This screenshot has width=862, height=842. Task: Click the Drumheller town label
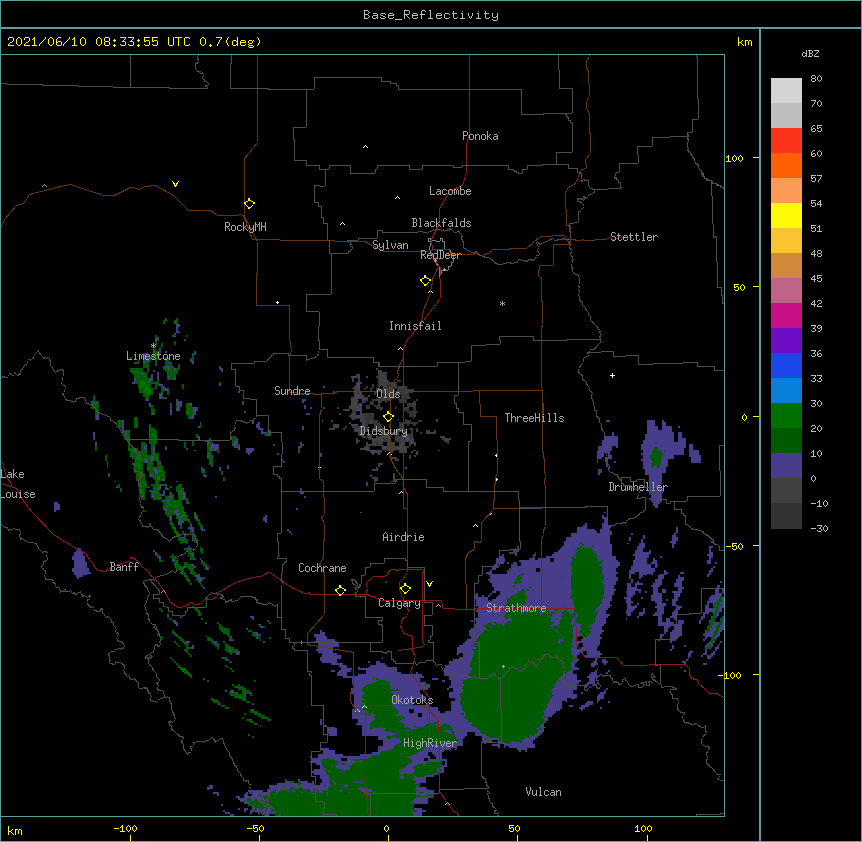(x=638, y=487)
